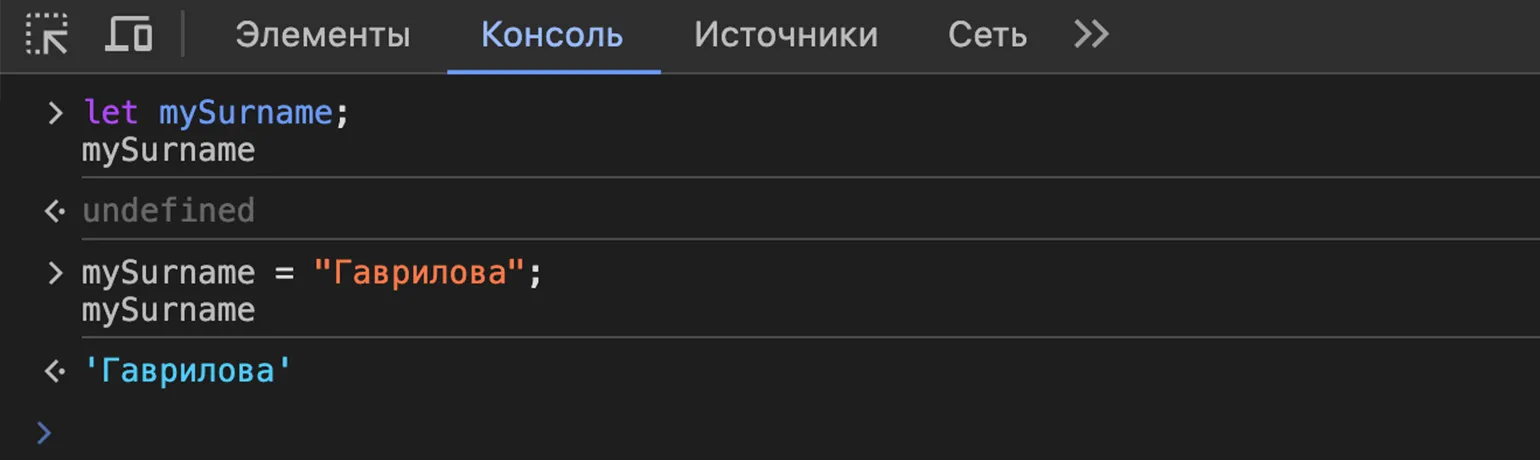The image size is (1540, 460).
Task: Click the gray undefined output
Action: 168,211
